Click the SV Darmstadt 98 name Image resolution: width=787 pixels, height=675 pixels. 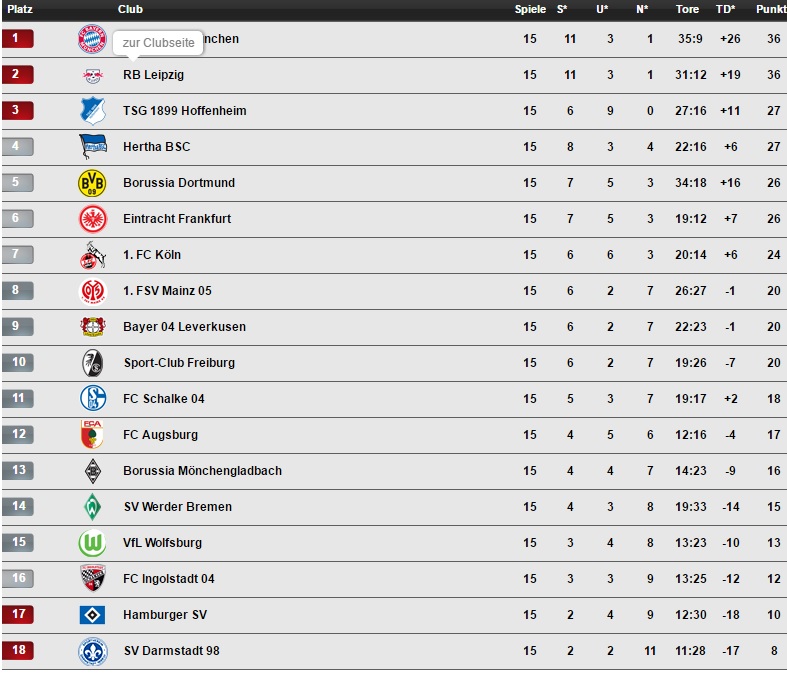(x=171, y=651)
